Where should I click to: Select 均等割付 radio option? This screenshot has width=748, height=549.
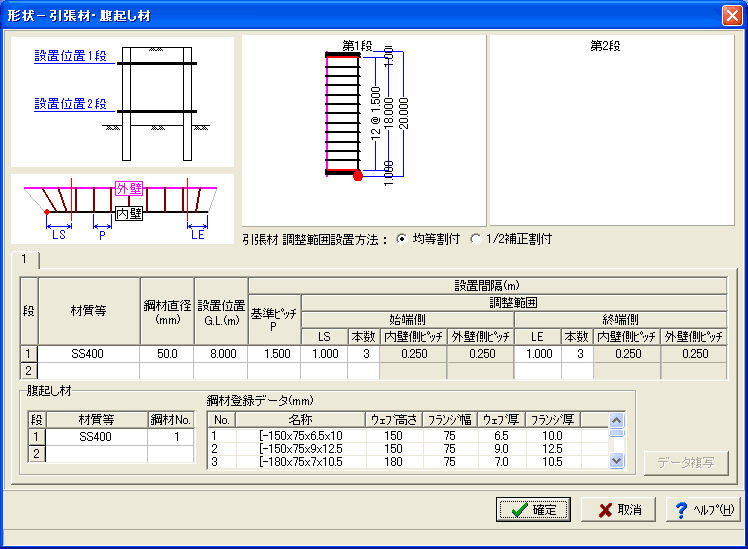tap(428, 239)
